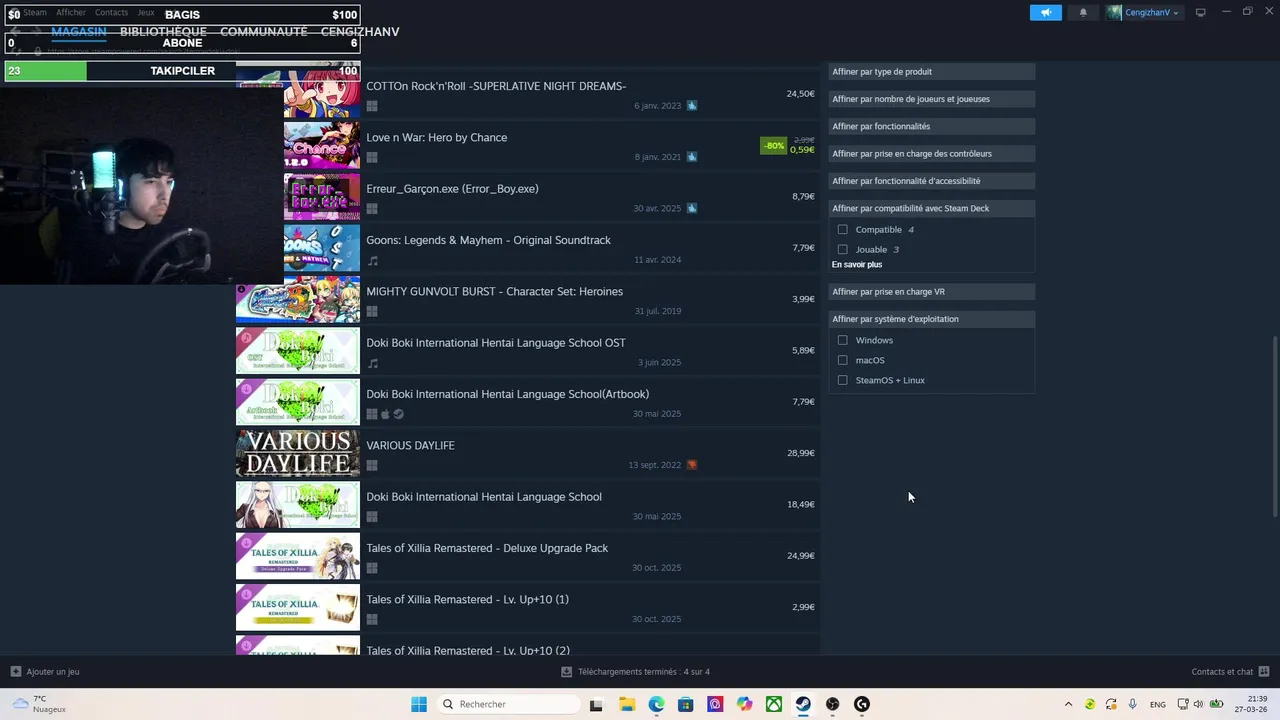Open the Steam announcements megaphone button
The width and height of the screenshot is (1280, 720).
(x=1045, y=13)
